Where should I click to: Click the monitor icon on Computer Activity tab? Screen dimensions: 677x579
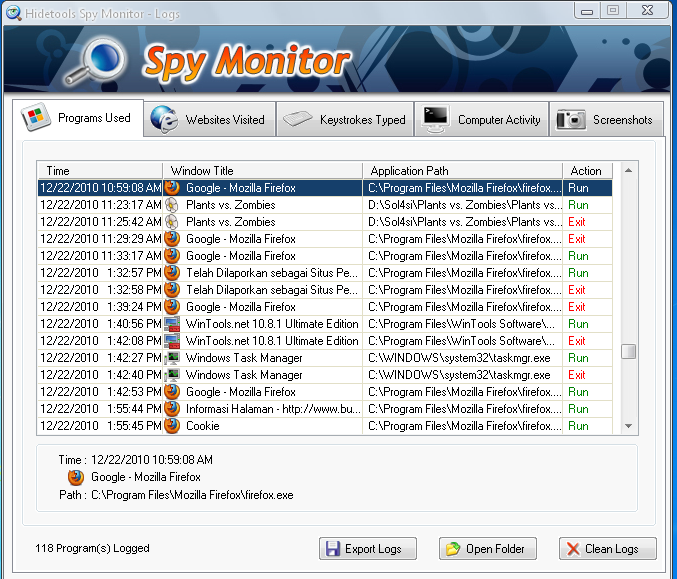pyautogui.click(x=435, y=119)
